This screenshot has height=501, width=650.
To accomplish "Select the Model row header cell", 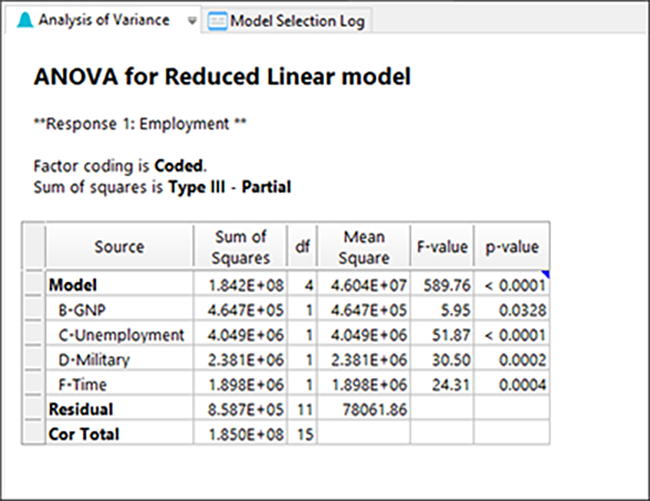I will tap(34, 283).
